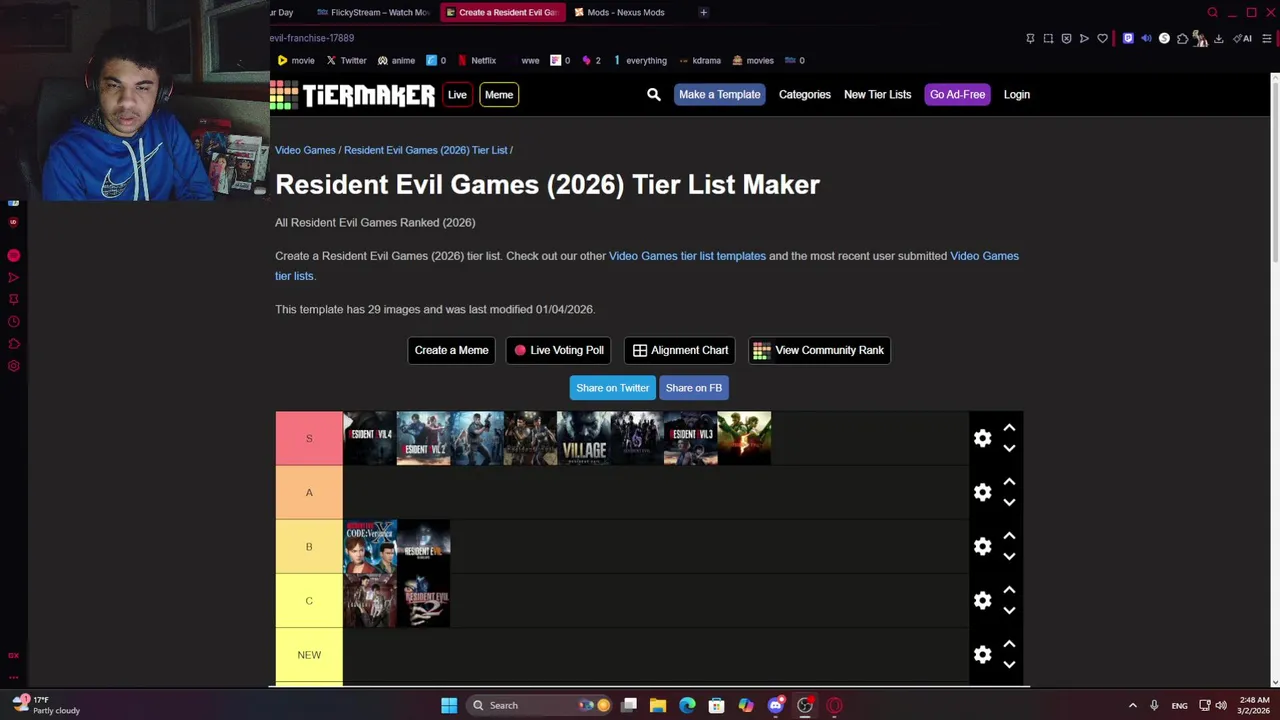Open settings gear for A tier row
Image resolution: width=1280 pixels, height=720 pixels.
[982, 492]
